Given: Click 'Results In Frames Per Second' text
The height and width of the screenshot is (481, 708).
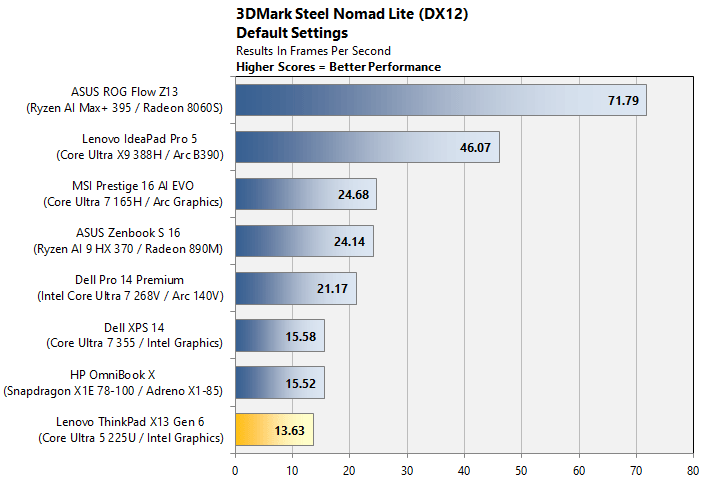Looking at the screenshot, I should 313,51.
